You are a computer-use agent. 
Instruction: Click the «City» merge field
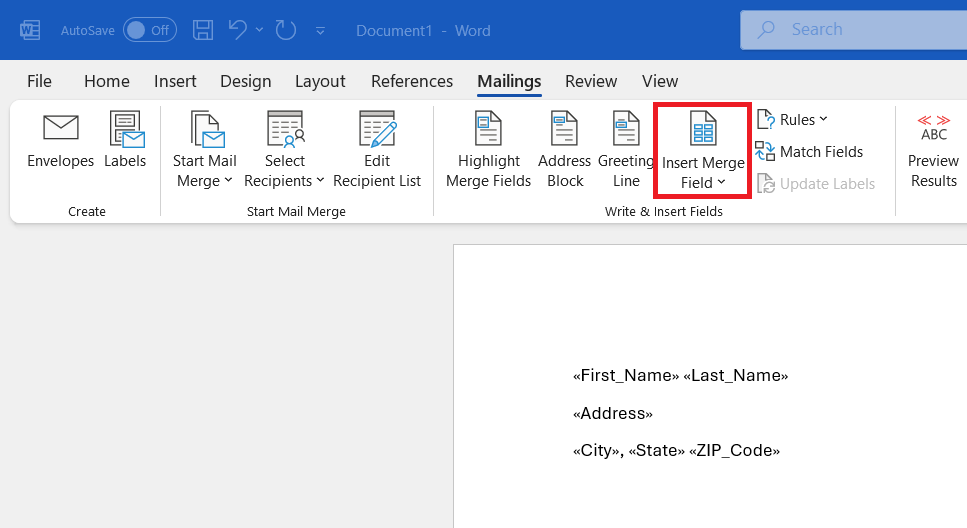[597, 451]
